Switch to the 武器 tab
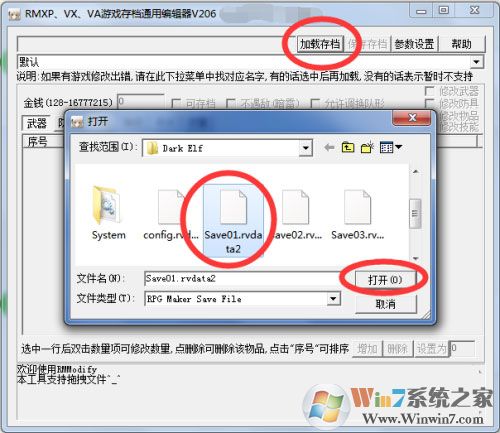The width and height of the screenshot is (500, 433). tap(36, 123)
